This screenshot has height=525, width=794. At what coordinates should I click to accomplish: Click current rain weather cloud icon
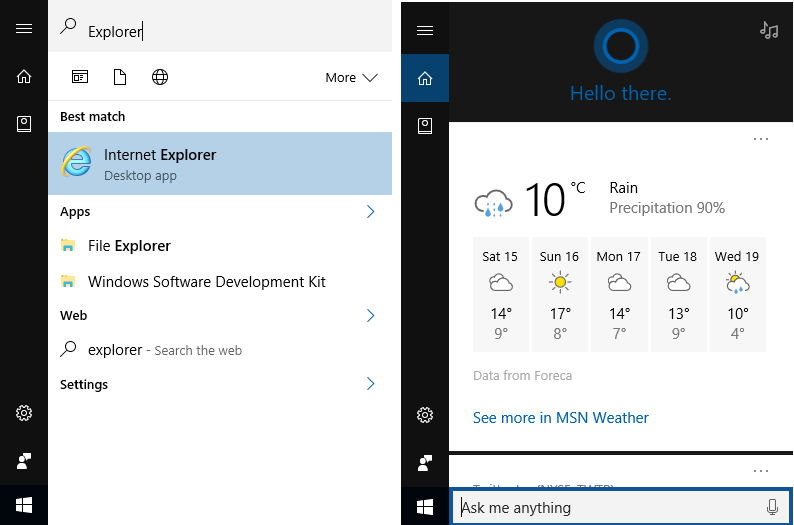[x=493, y=203]
